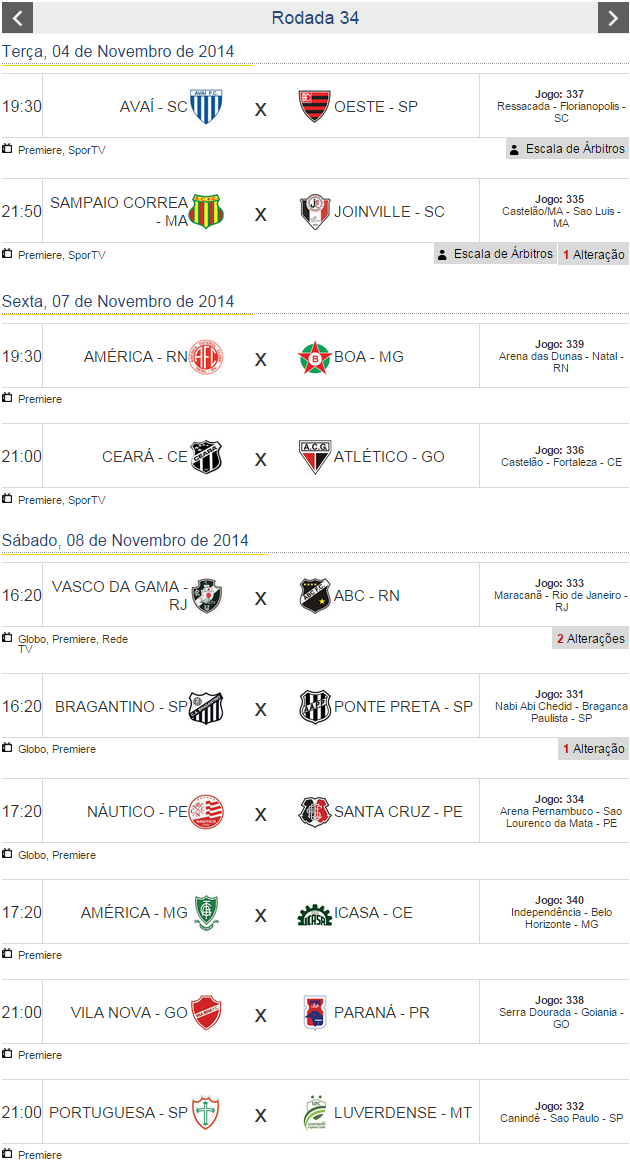
Task: Show 1 Alteração for Bragantino match
Action: 593,749
